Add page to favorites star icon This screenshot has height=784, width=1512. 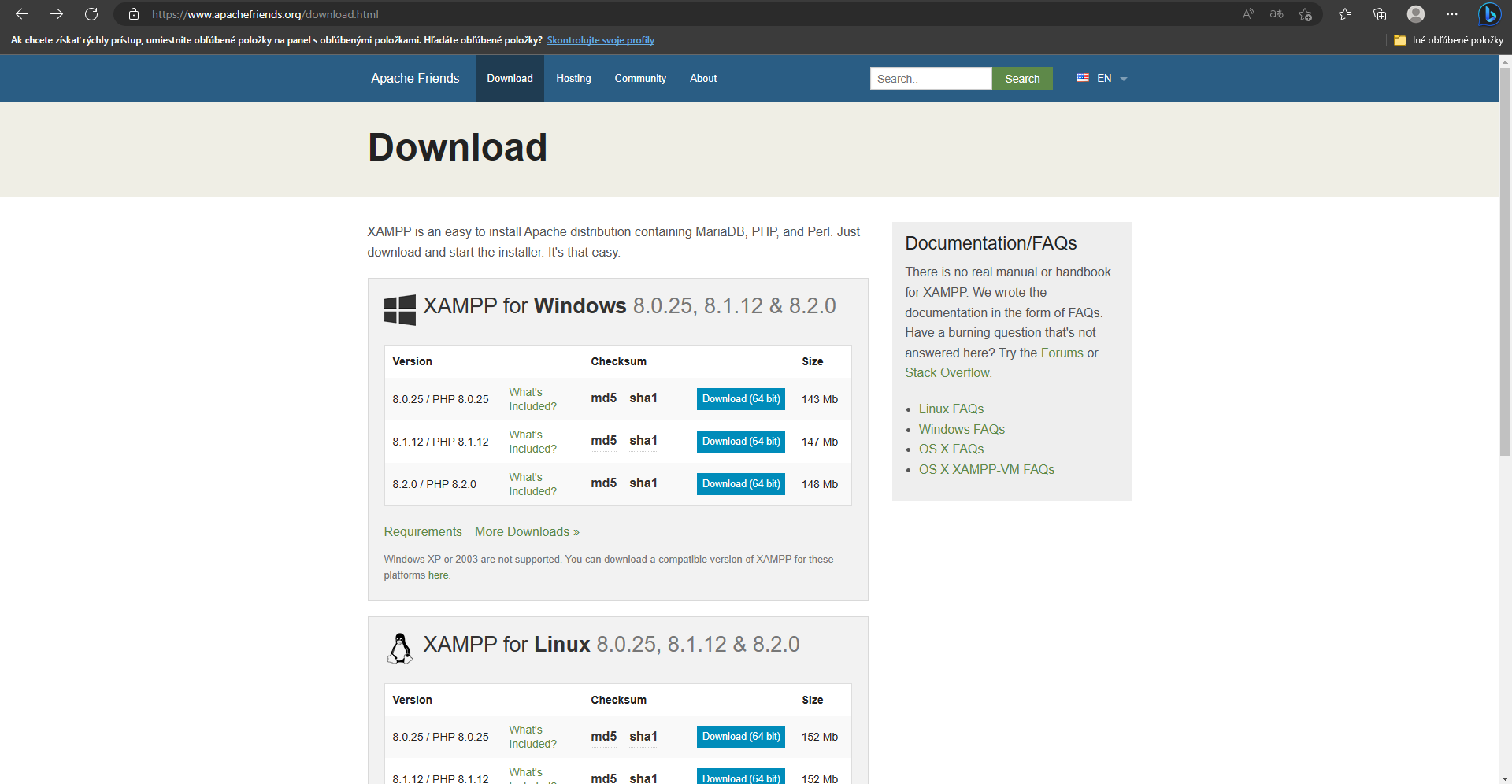[1305, 14]
